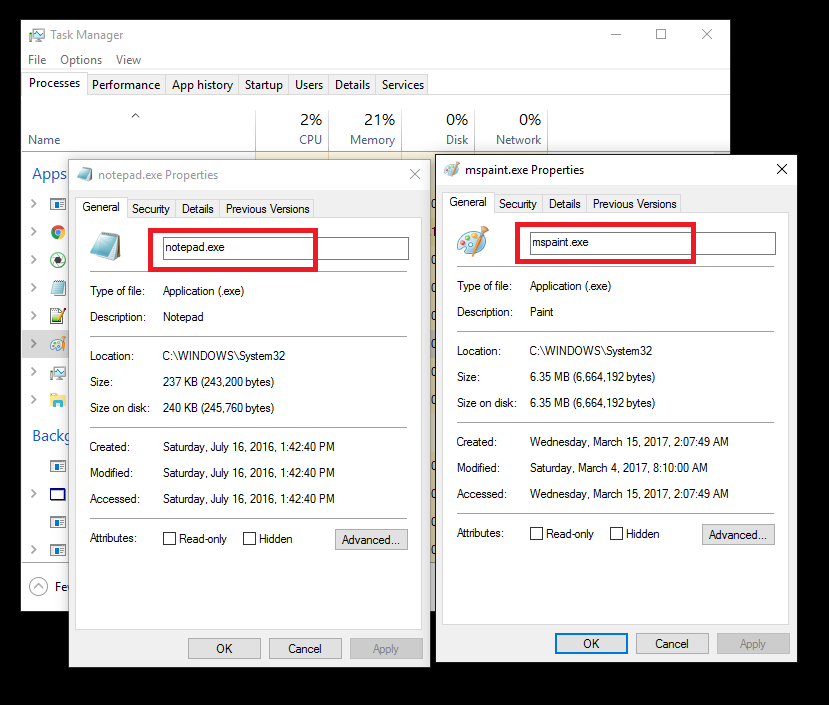The image size is (829, 705).
Task: Click OK in mspaint.exe Properties
Action: (591, 644)
